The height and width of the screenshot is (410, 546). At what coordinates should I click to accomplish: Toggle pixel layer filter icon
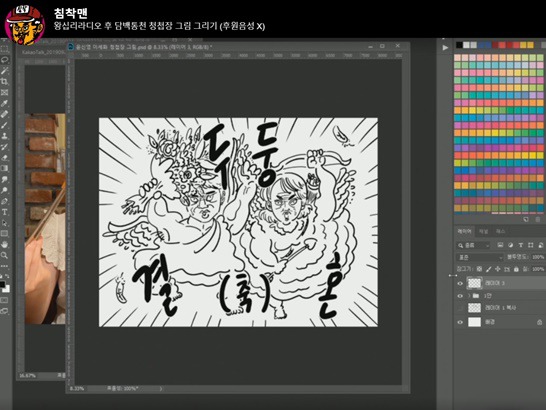pyautogui.click(x=500, y=245)
